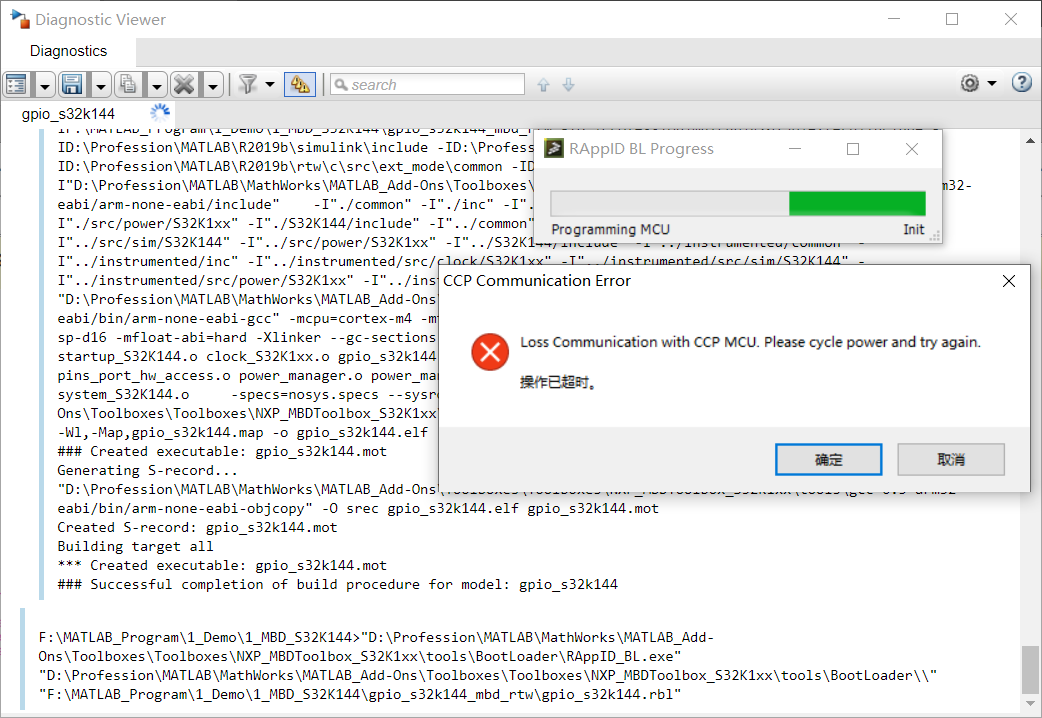Viewport: 1042px width, 718px height.
Task: Toggle the yellow font size highlight icon
Action: coord(300,84)
